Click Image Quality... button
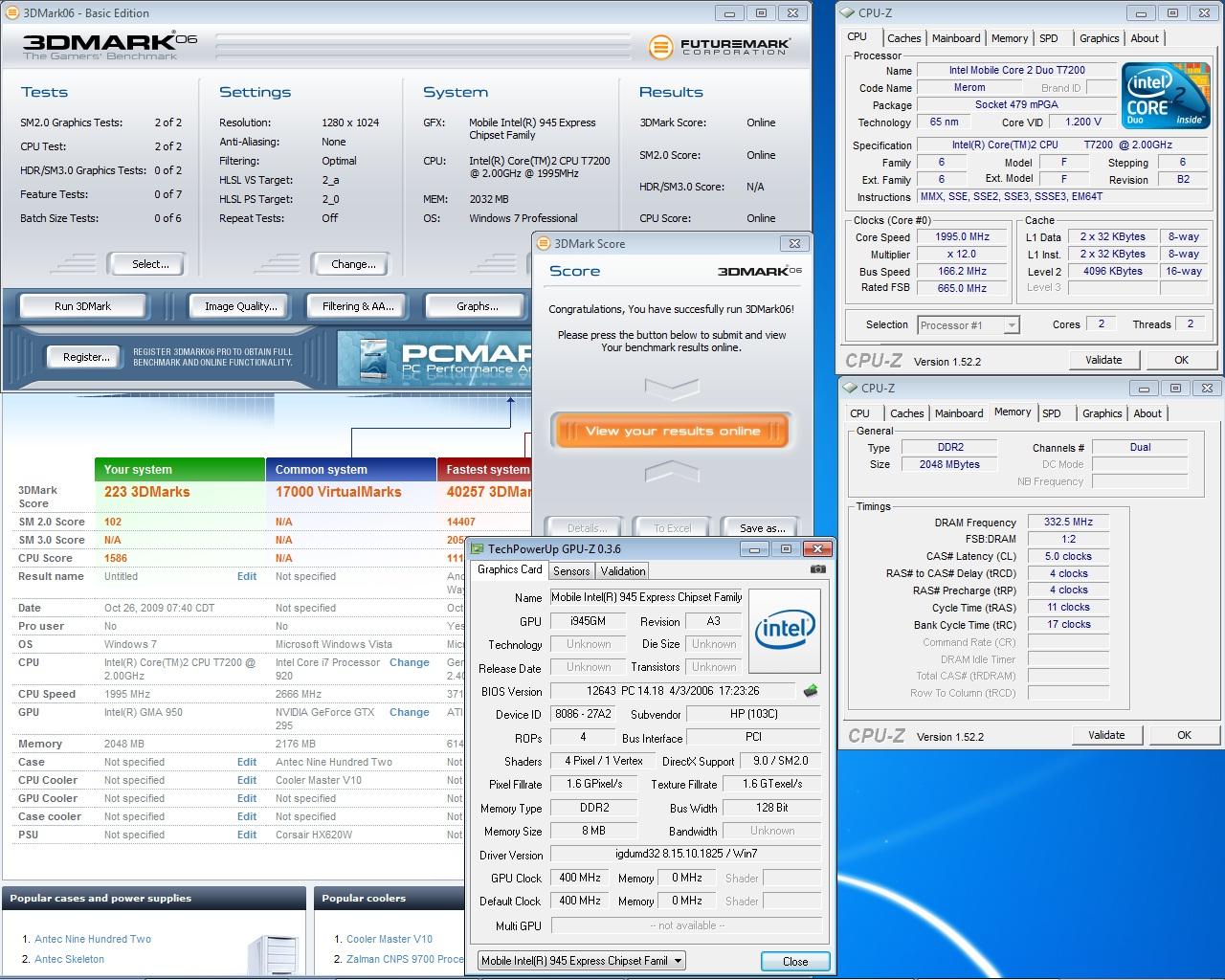1225x980 pixels. click(240, 306)
